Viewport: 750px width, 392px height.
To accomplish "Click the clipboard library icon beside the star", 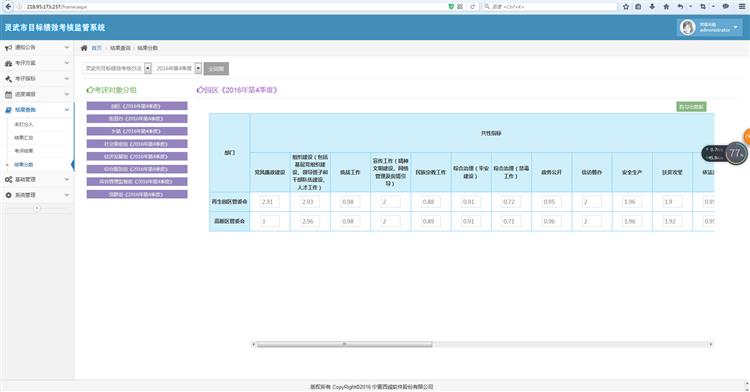I will coord(638,7).
